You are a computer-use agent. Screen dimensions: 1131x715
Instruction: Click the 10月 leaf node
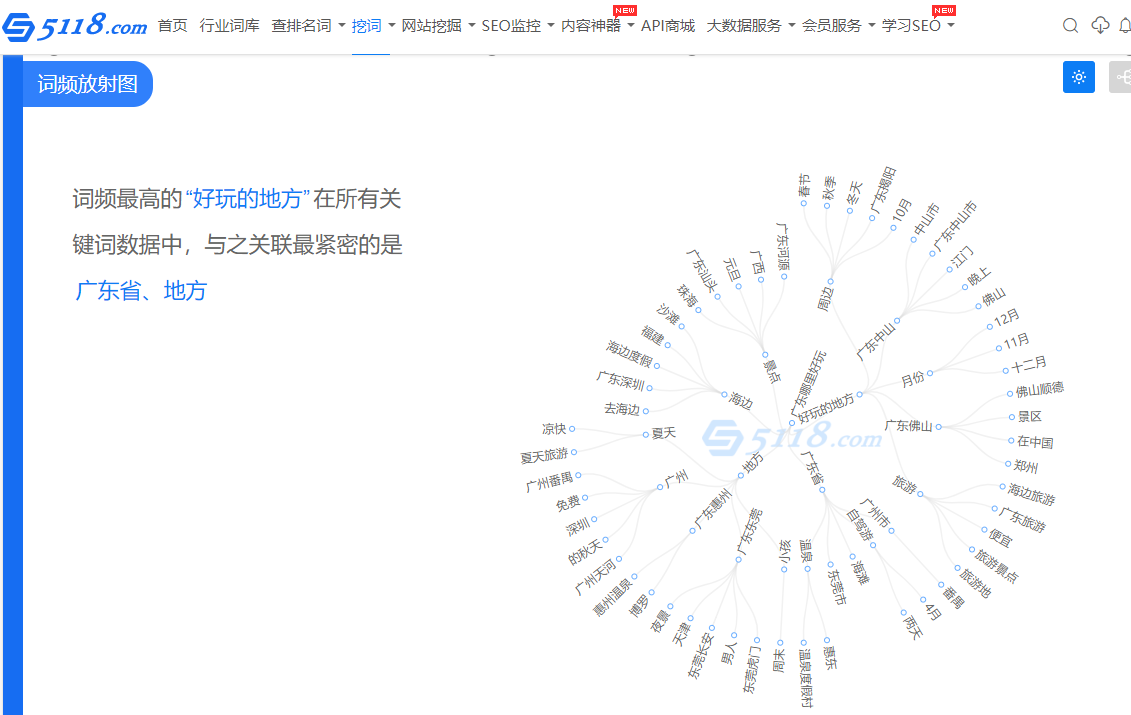tap(902, 211)
